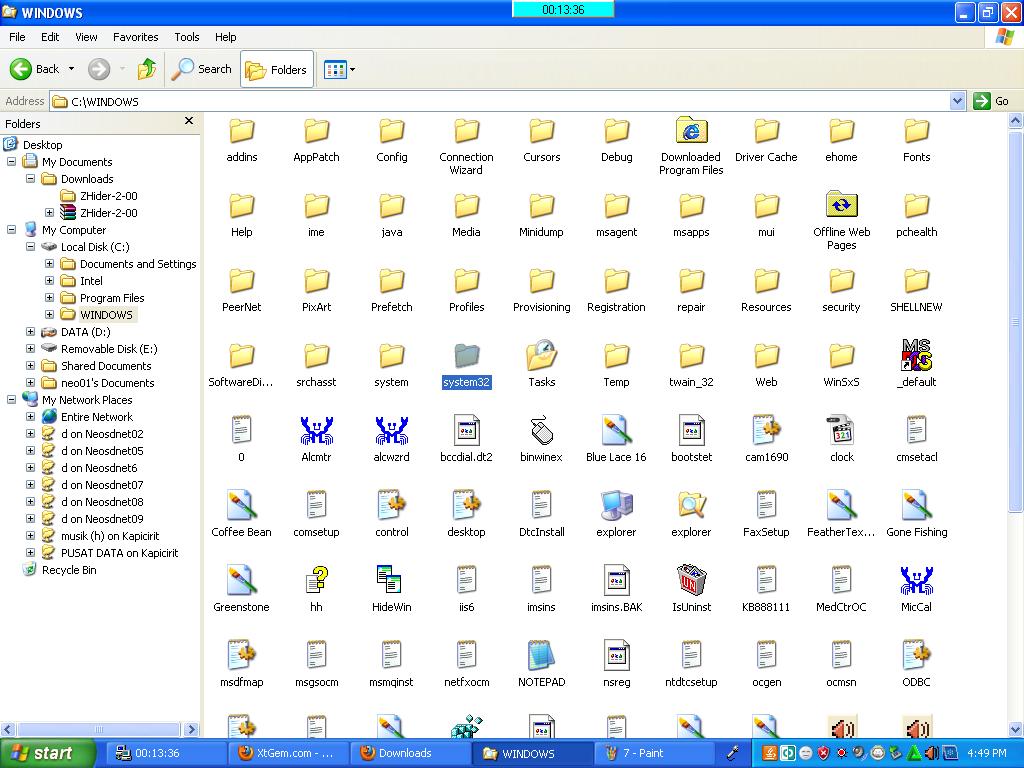The height and width of the screenshot is (768, 1024).
Task: Open the Edit menu
Action: [50, 37]
